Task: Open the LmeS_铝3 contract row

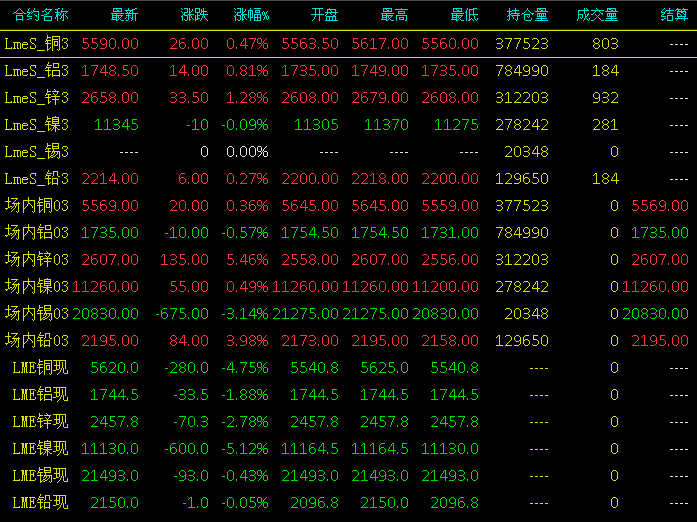Action: tap(348, 71)
